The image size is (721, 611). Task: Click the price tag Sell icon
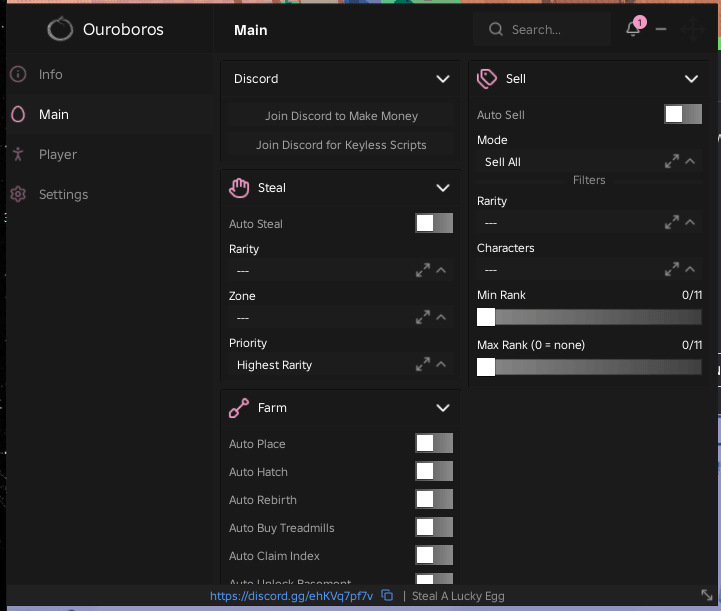tap(487, 79)
